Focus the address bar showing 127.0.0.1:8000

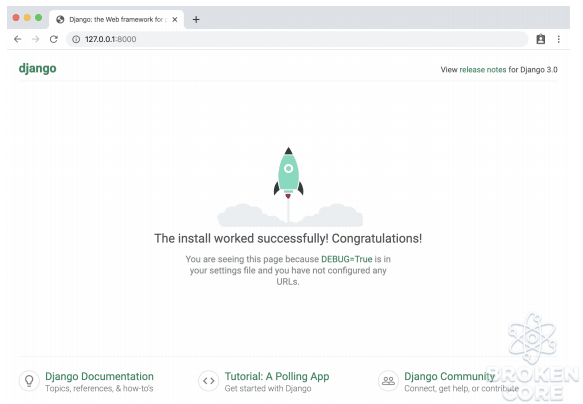[x=297, y=39]
